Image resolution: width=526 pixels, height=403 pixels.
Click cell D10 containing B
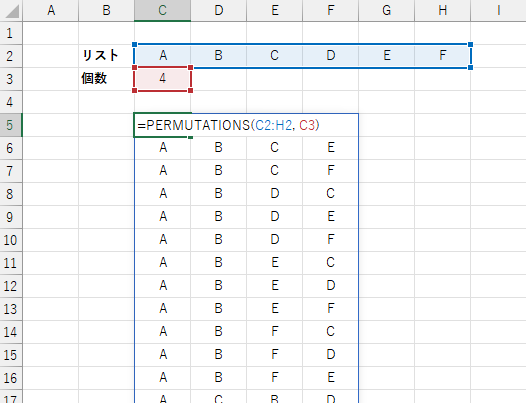(219, 240)
